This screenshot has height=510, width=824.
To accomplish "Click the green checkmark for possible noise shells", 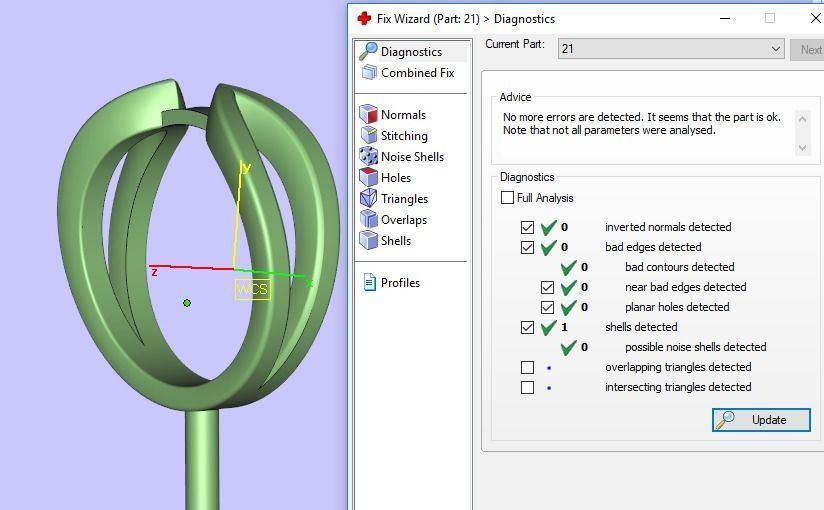I will click(x=568, y=347).
